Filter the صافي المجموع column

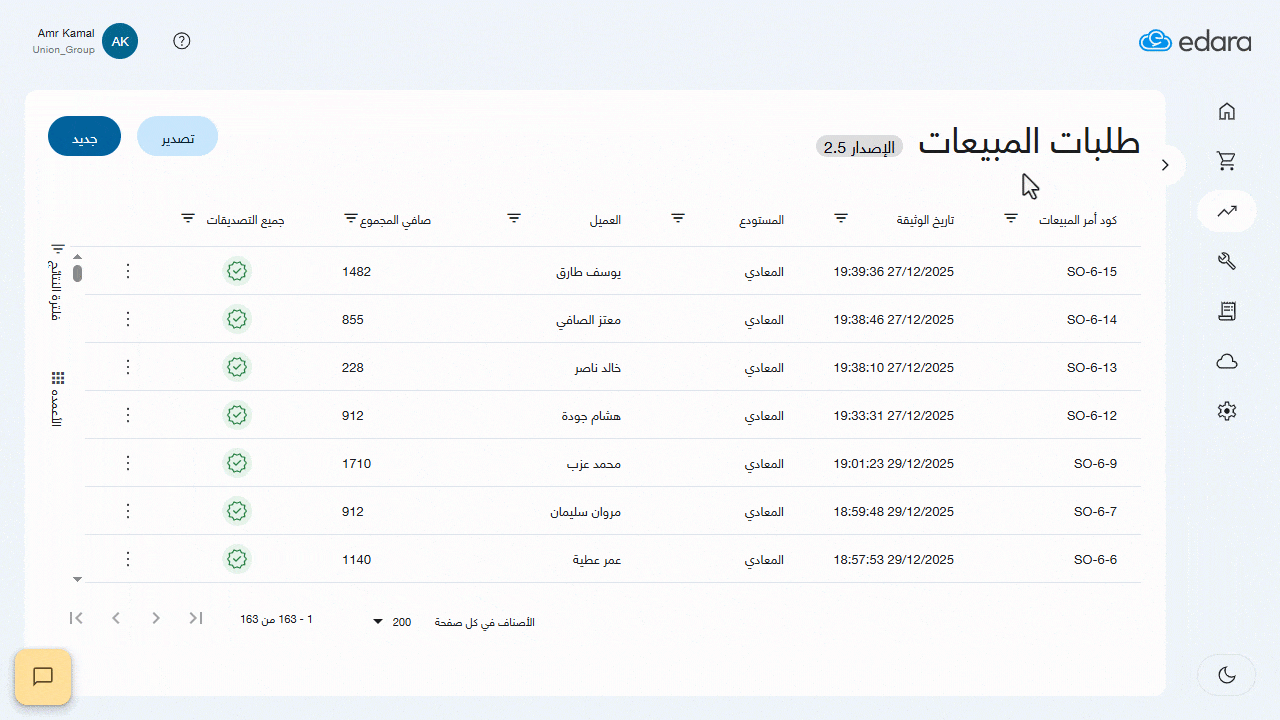pyautogui.click(x=350, y=218)
